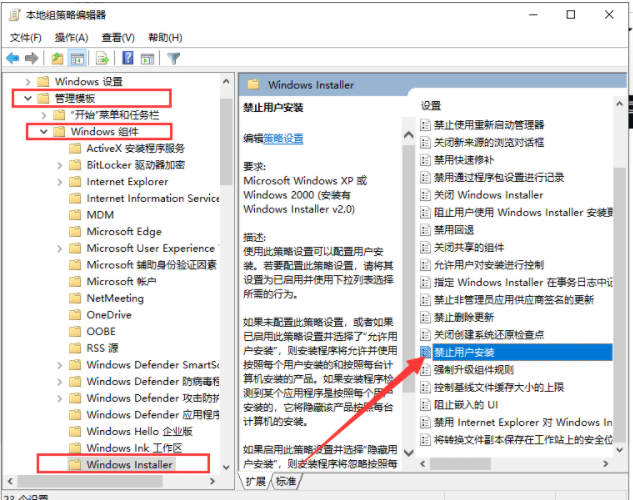Viewport: 633px width, 500px height.
Task: Toggle the Show/Hide action pane icon
Action: [147, 59]
